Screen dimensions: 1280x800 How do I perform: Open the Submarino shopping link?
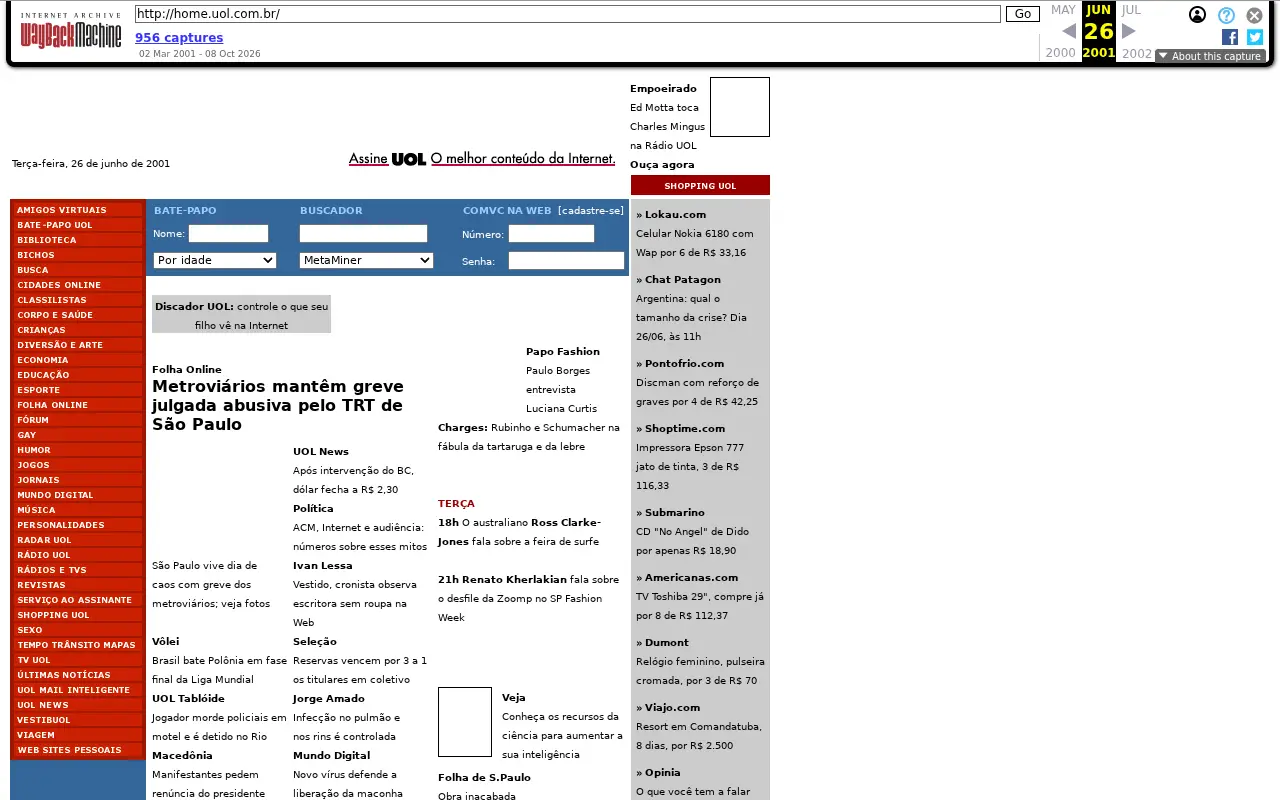click(x=674, y=513)
